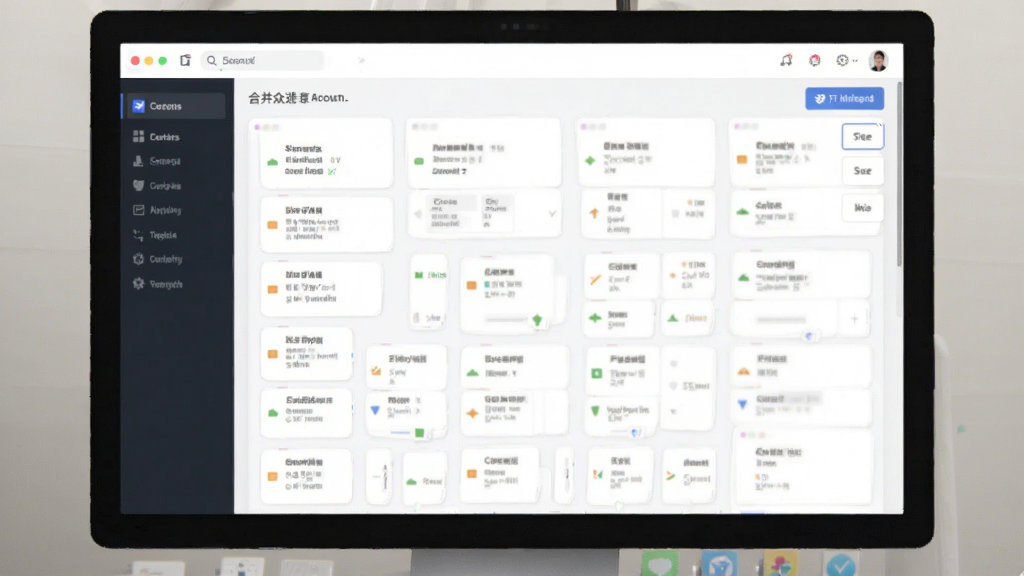Click the blue-outlined See button

(x=862, y=136)
